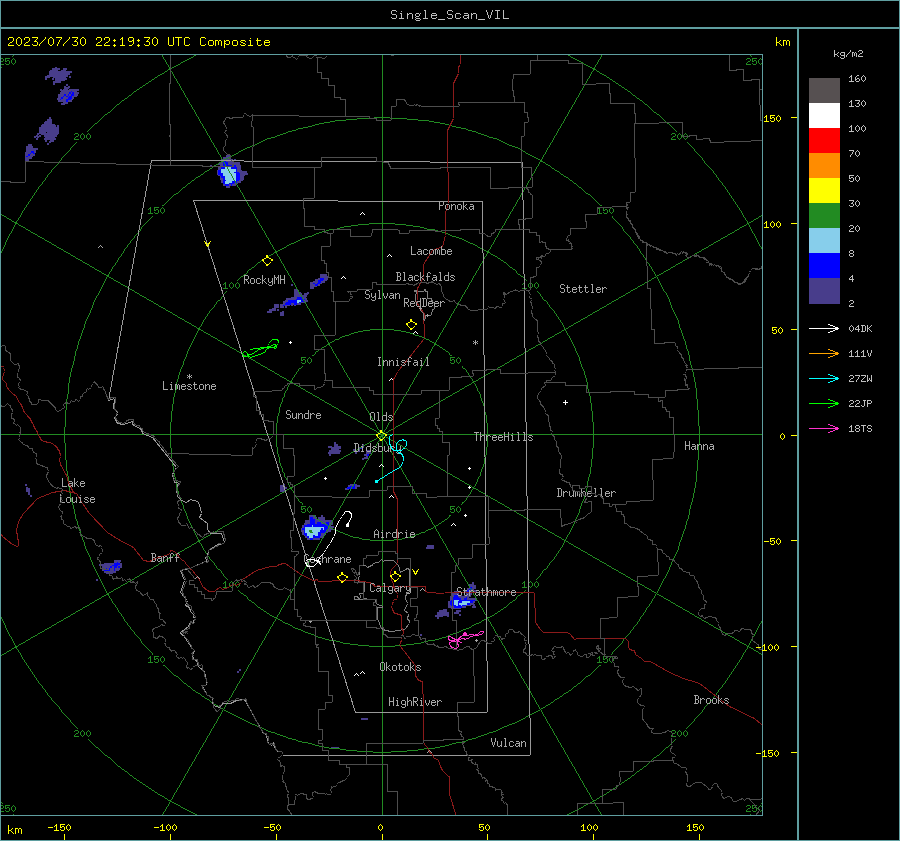This screenshot has height=841, width=900.
Task: Click the yellow diamond marker above Calgary
Action: pyautogui.click(x=395, y=576)
